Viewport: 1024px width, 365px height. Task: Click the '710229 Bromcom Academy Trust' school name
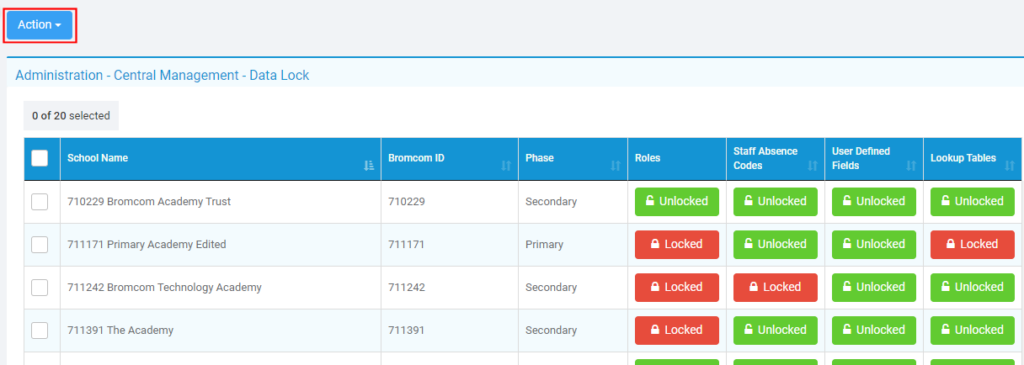click(x=149, y=202)
